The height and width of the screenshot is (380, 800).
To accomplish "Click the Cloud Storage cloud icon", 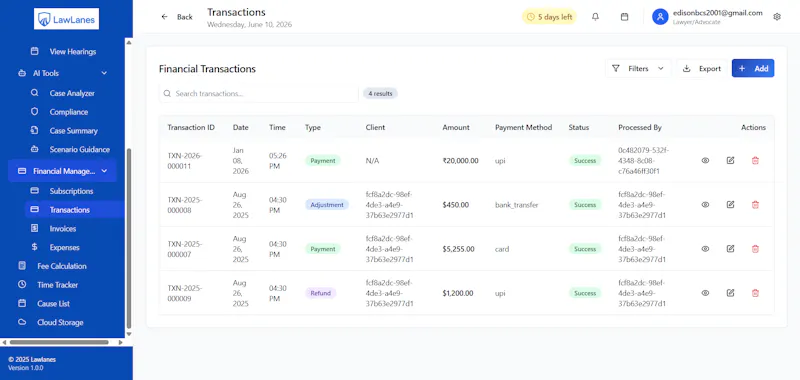I will tap(22, 322).
